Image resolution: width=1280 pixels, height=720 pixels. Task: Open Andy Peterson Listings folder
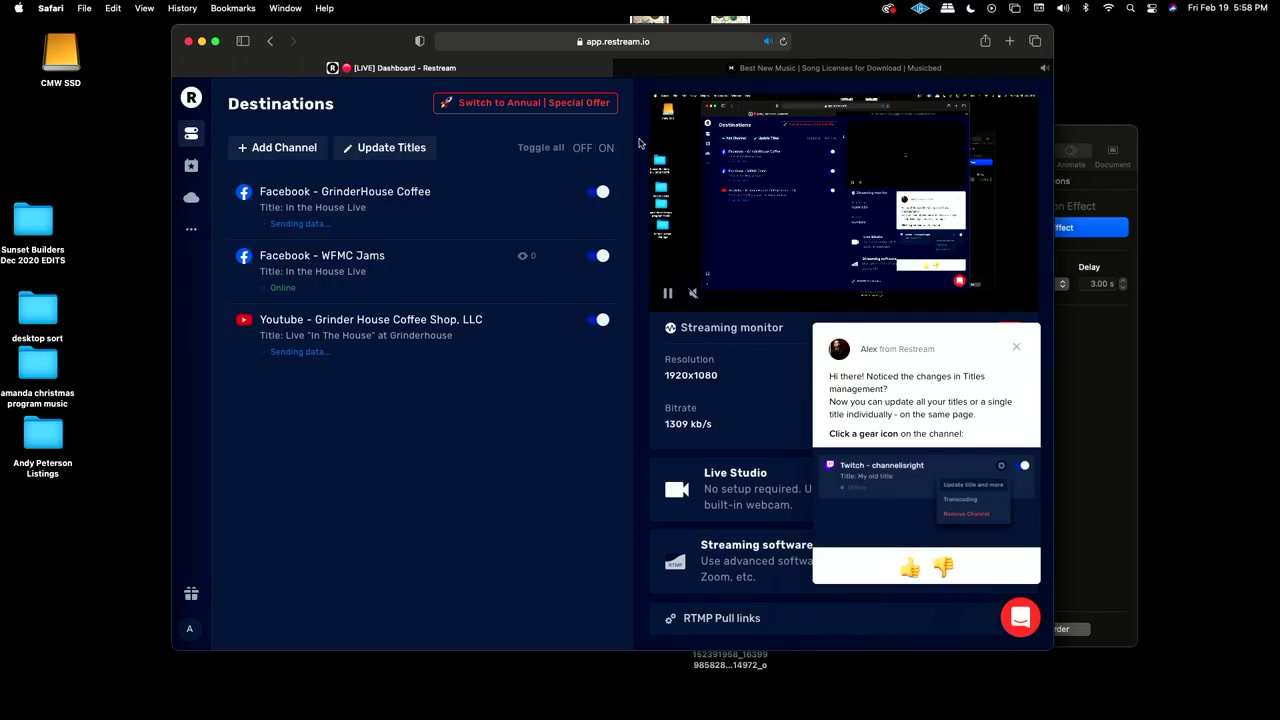coord(43,447)
